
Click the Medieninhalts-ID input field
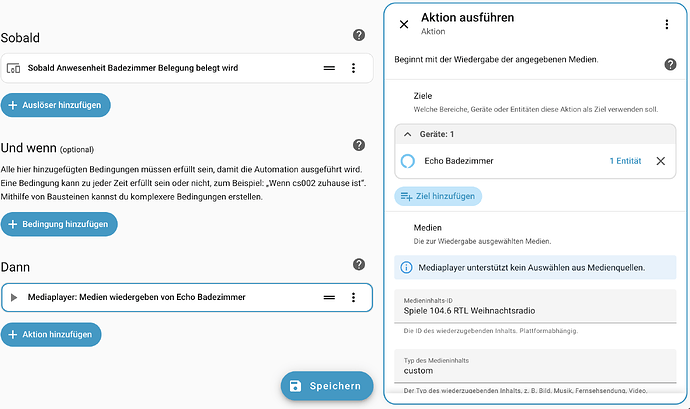click(535, 306)
